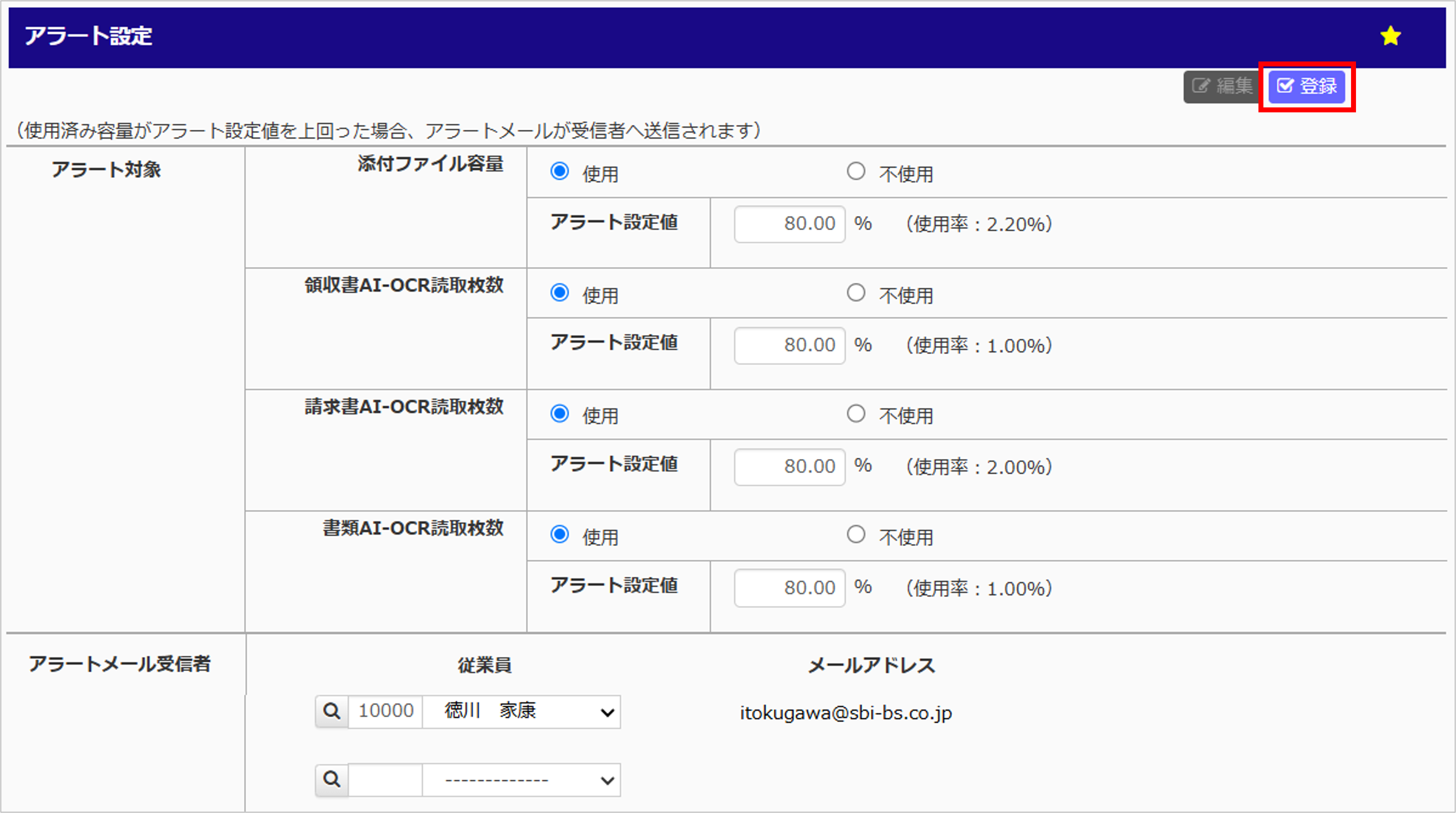Click the 編集 edit button
1456x813 pixels.
click(1222, 87)
